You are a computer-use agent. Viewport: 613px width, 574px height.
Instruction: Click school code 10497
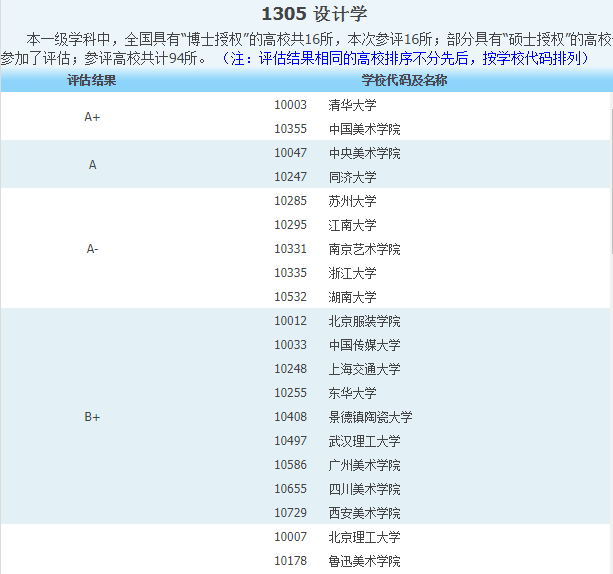click(290, 441)
